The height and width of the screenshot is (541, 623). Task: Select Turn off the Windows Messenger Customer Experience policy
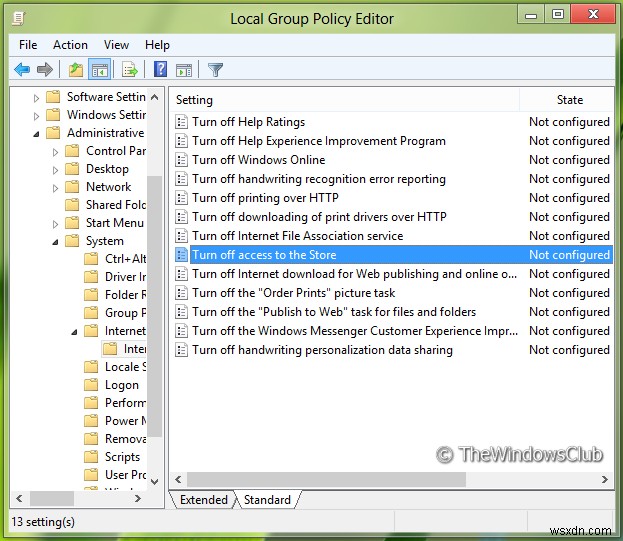point(355,331)
